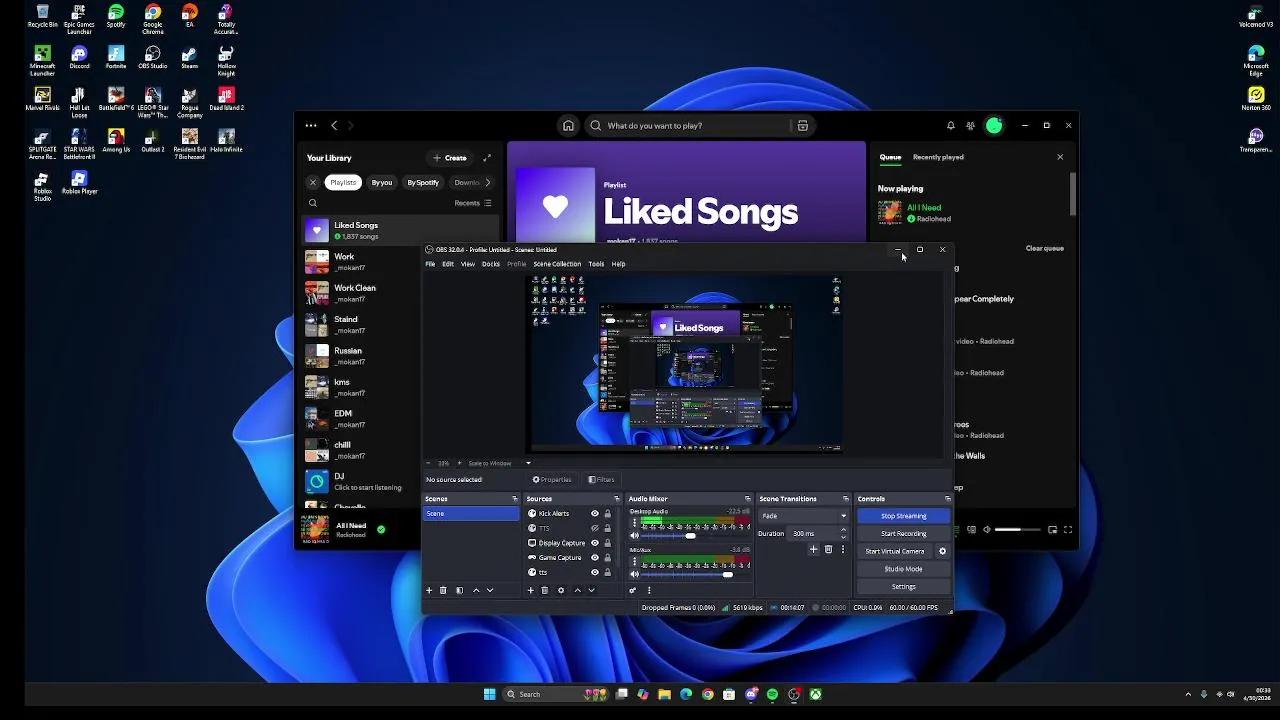1280x720 pixels.
Task: Click Create button in Spotify library
Action: tap(450, 158)
